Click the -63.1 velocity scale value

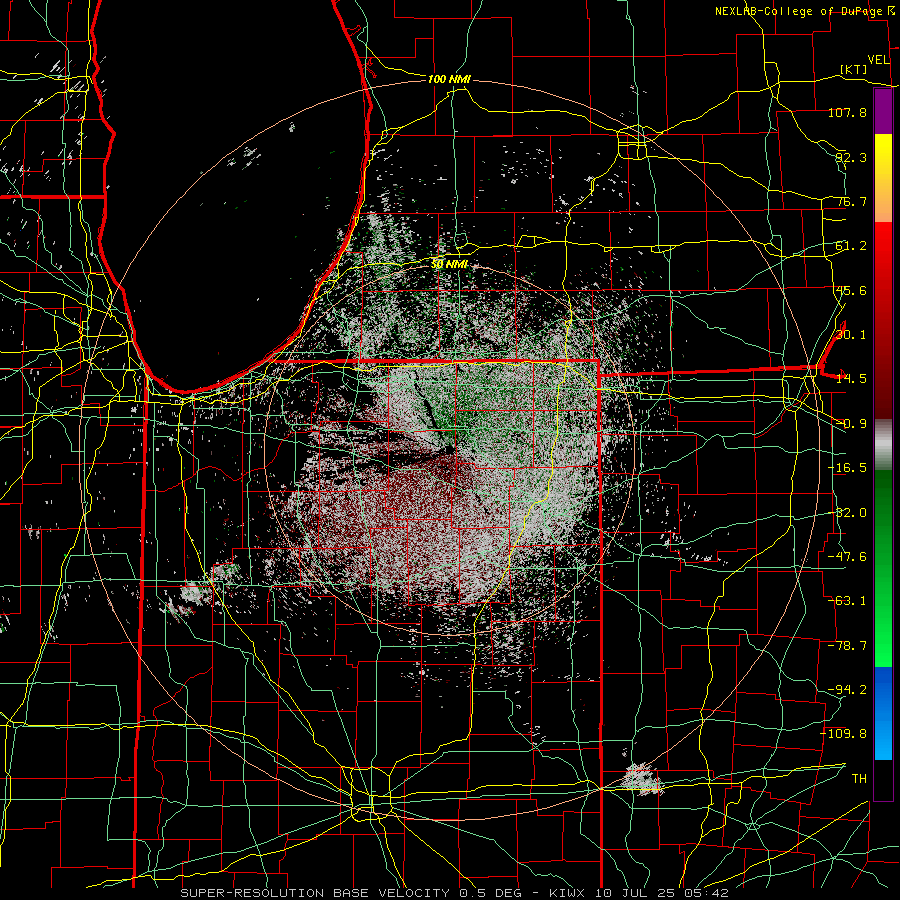(x=847, y=601)
